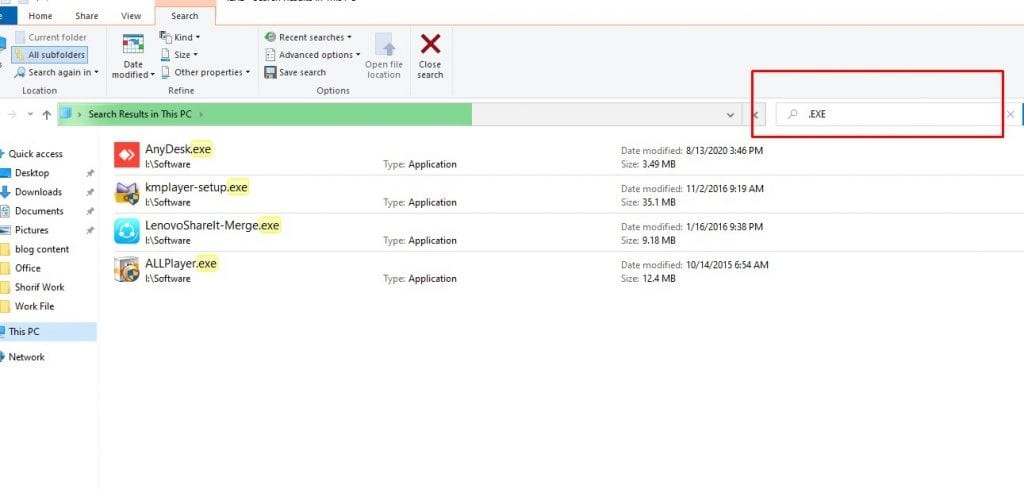Open the blog content folder
This screenshot has height=489, width=1024.
[x=42, y=249]
